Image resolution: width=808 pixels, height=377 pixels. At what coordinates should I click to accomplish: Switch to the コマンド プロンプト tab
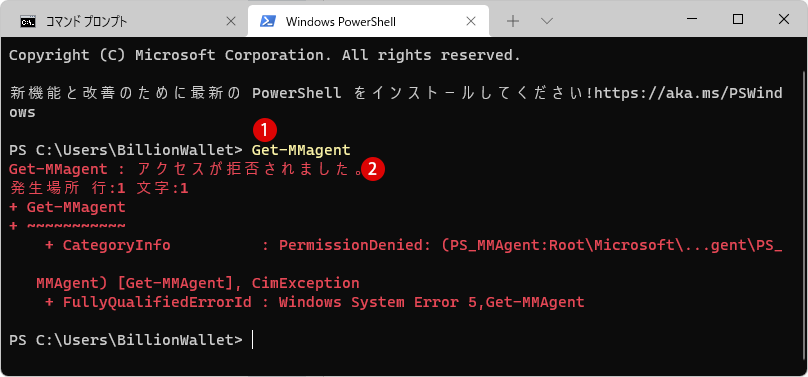pos(124,21)
